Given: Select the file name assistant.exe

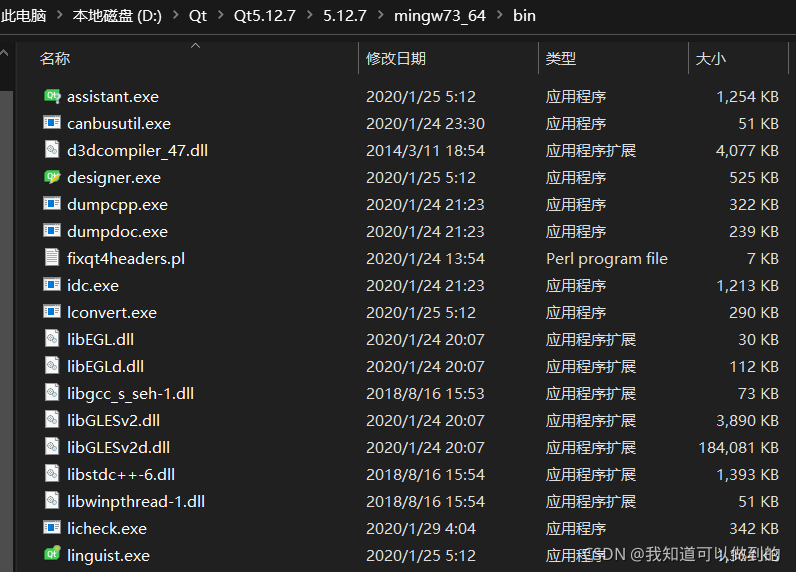Looking at the screenshot, I should pyautogui.click(x=113, y=96).
